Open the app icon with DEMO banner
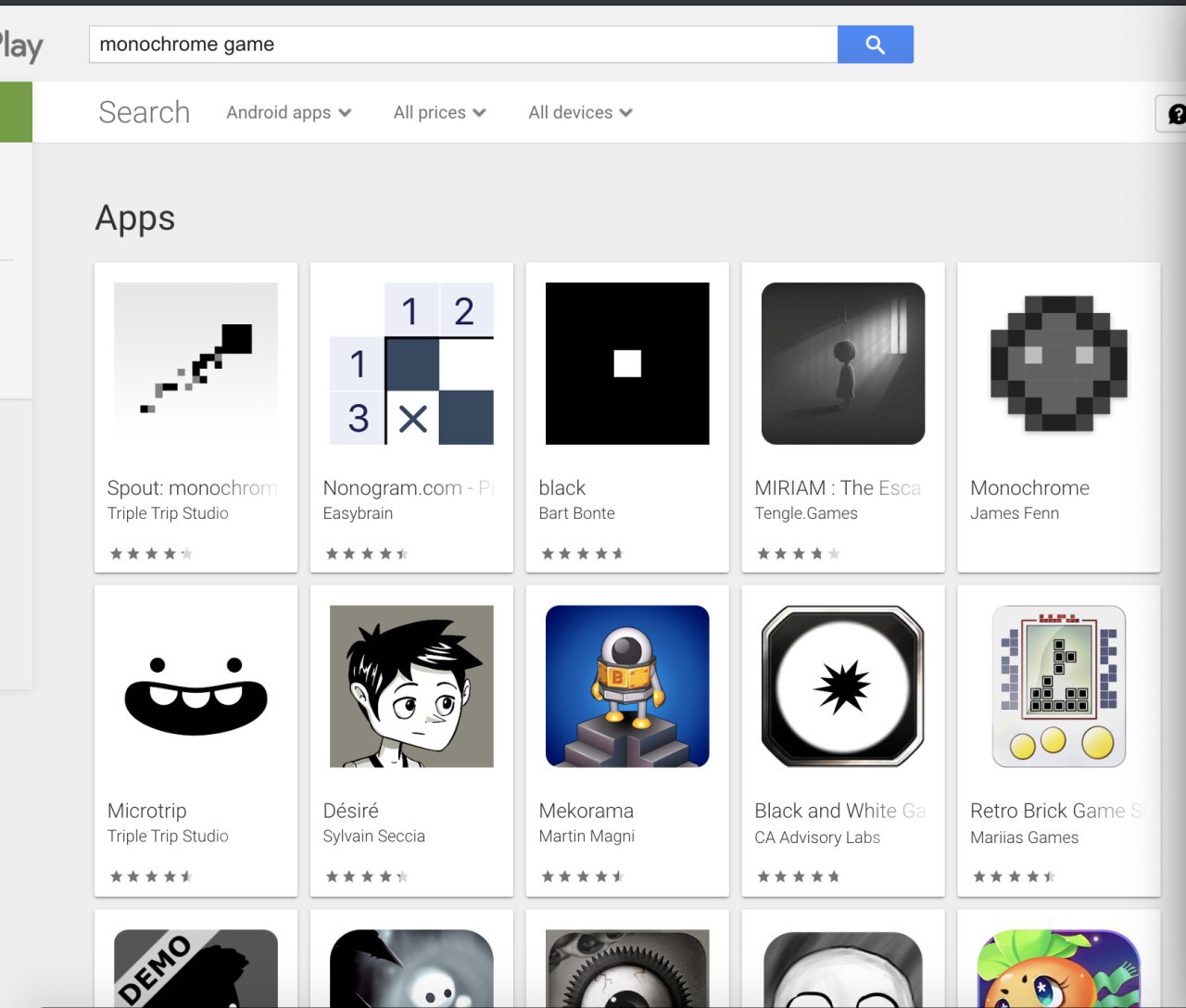The image size is (1186, 1008). click(x=196, y=968)
